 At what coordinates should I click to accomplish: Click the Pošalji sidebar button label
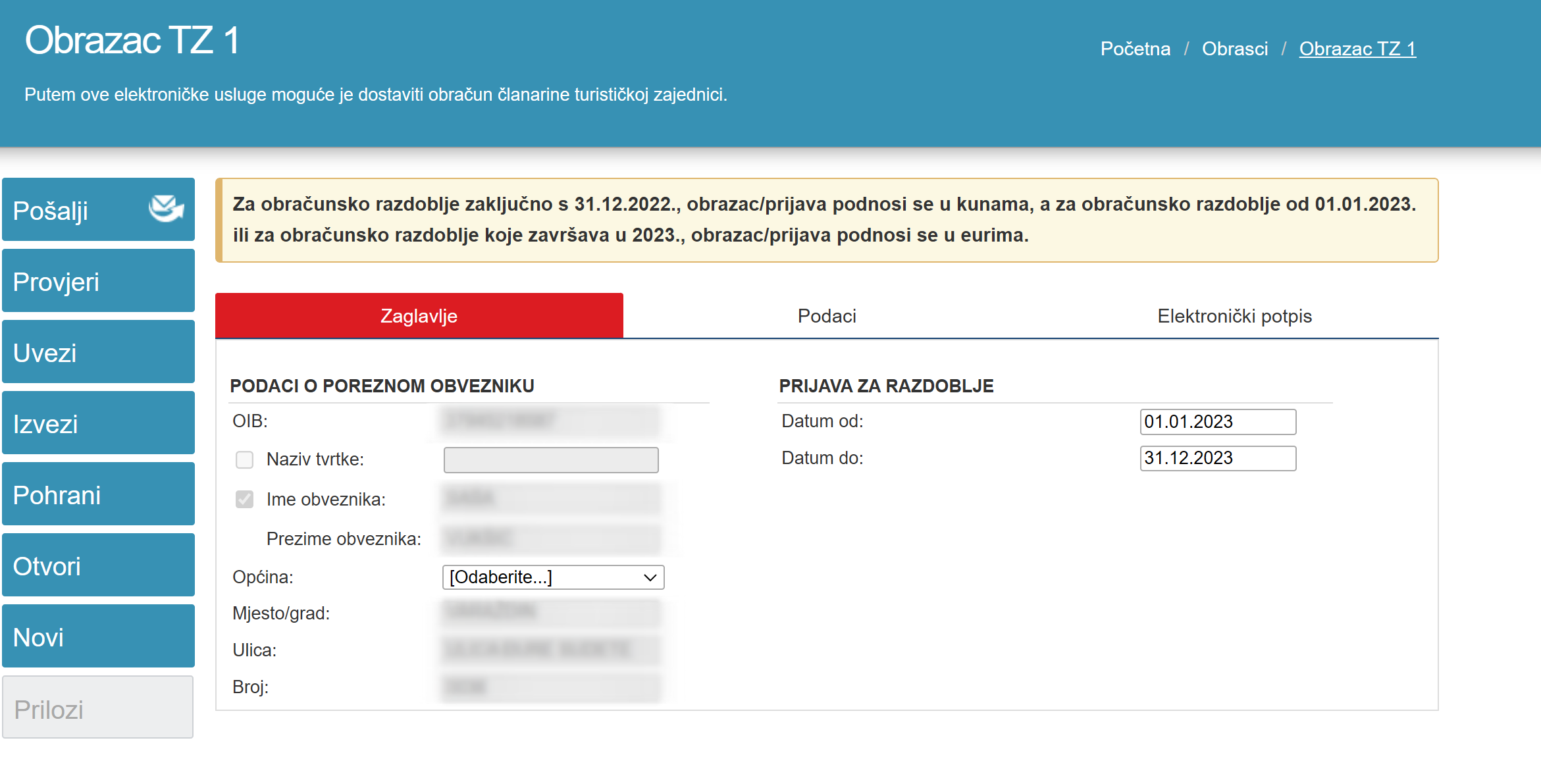51,211
